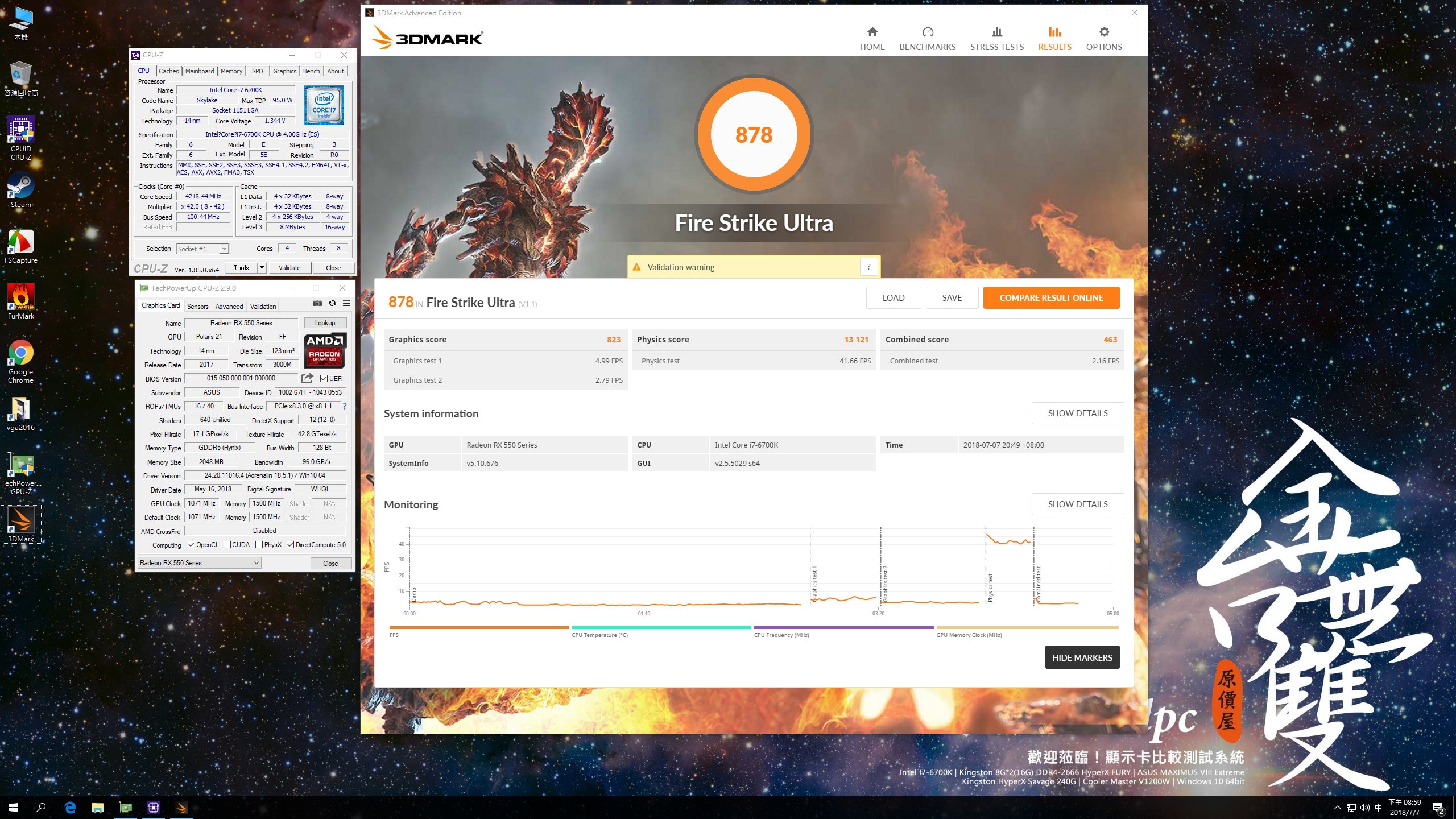1456x819 pixels.
Task: Click the Validation warning banner
Action: [x=754, y=267]
